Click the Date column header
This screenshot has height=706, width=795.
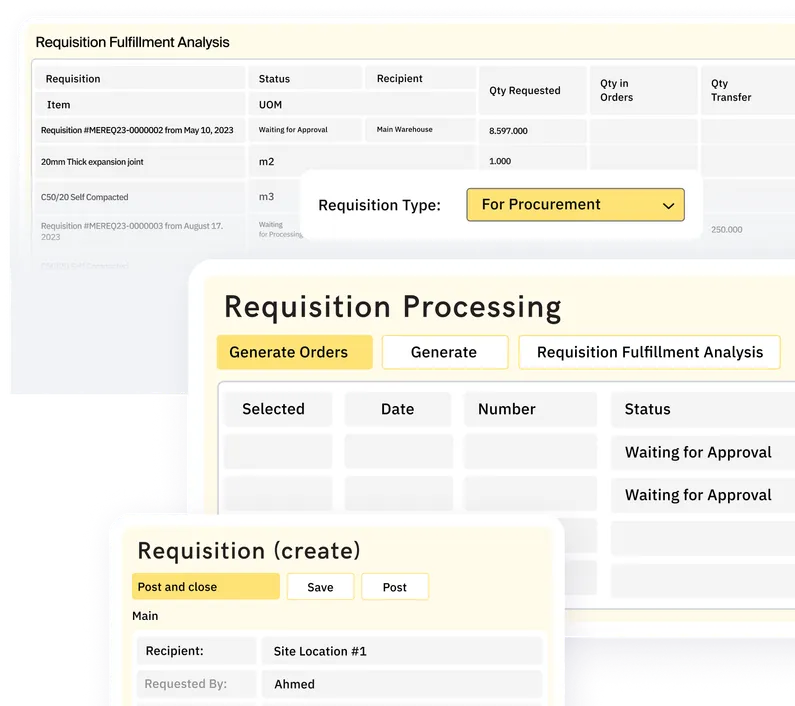point(398,409)
